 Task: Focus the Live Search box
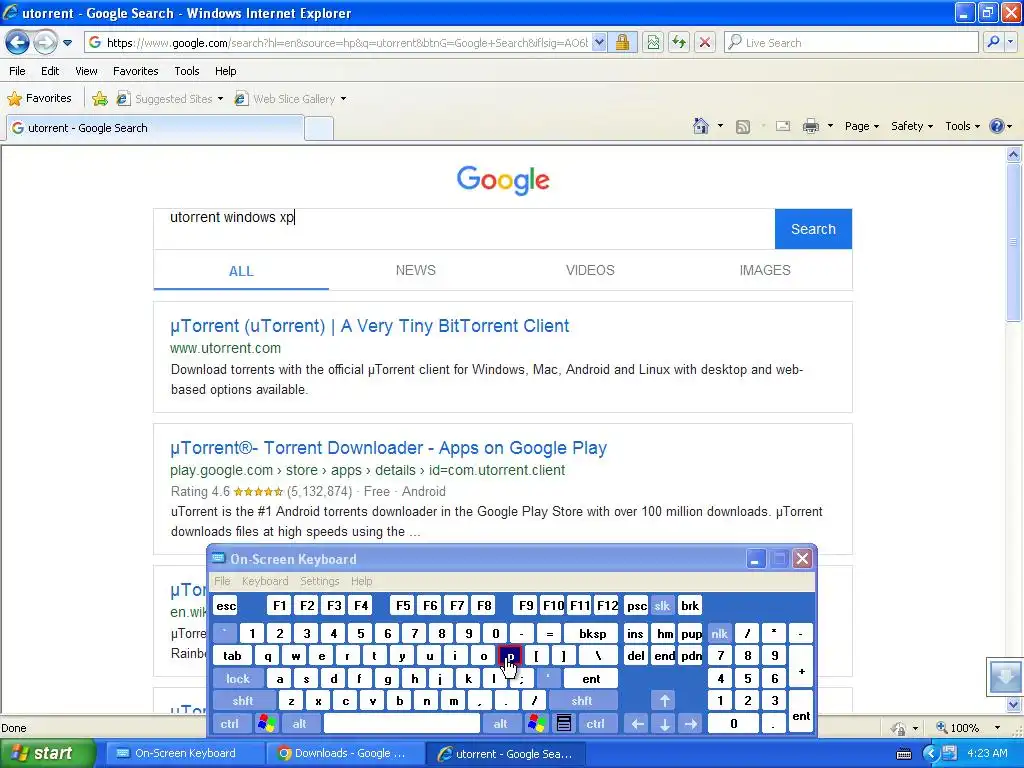851,42
